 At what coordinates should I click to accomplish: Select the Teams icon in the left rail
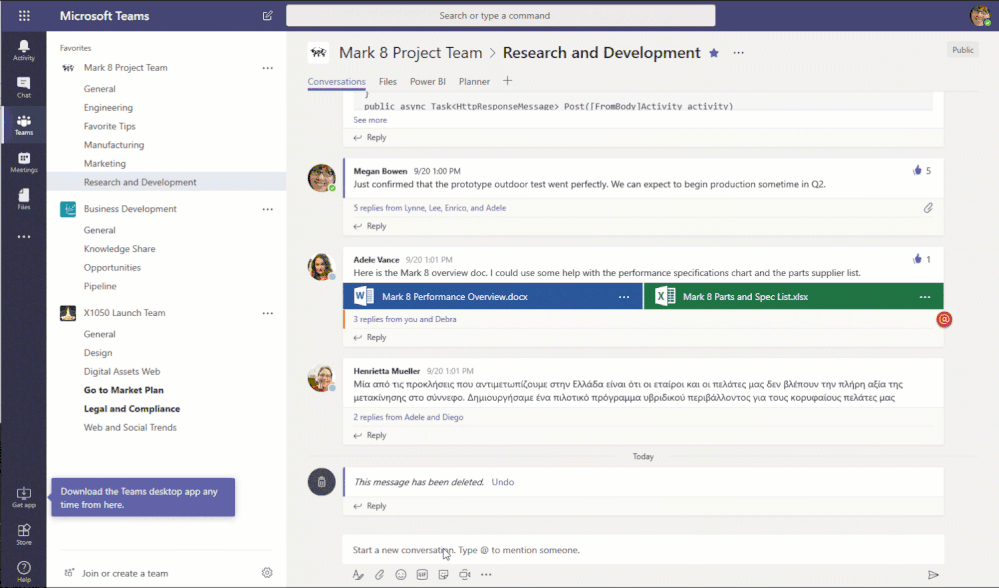[x=24, y=124]
